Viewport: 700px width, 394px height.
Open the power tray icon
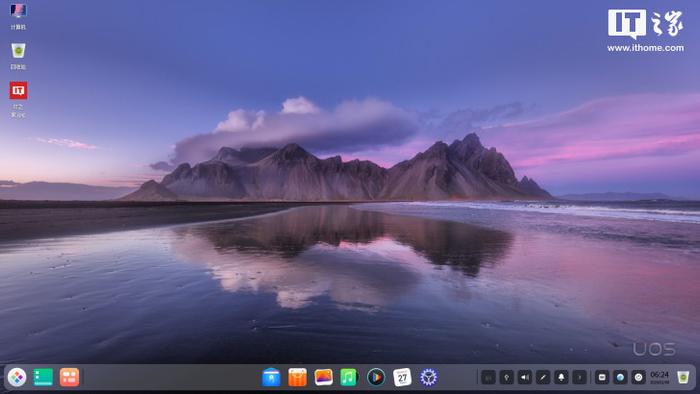pyautogui.click(x=638, y=377)
